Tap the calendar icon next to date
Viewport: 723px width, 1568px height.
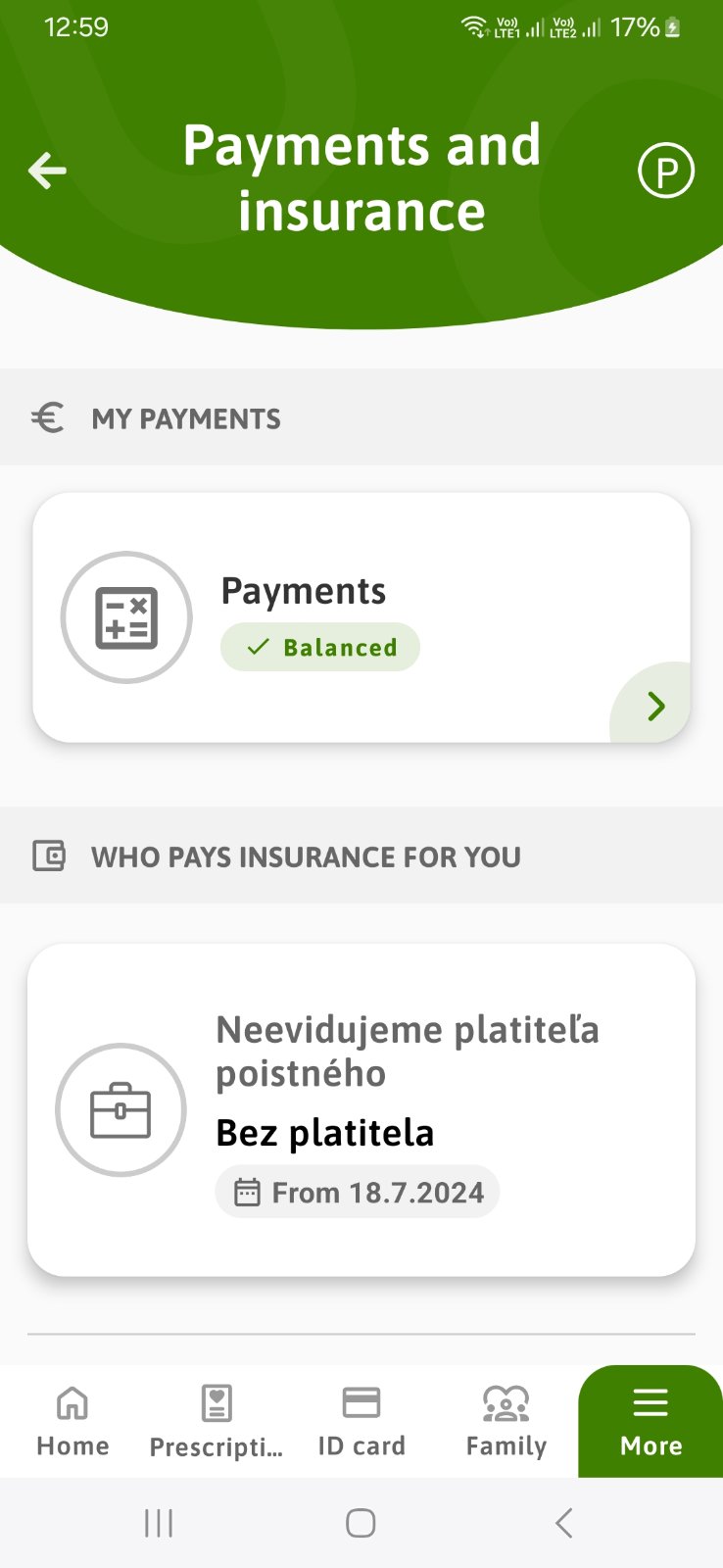(x=247, y=1193)
